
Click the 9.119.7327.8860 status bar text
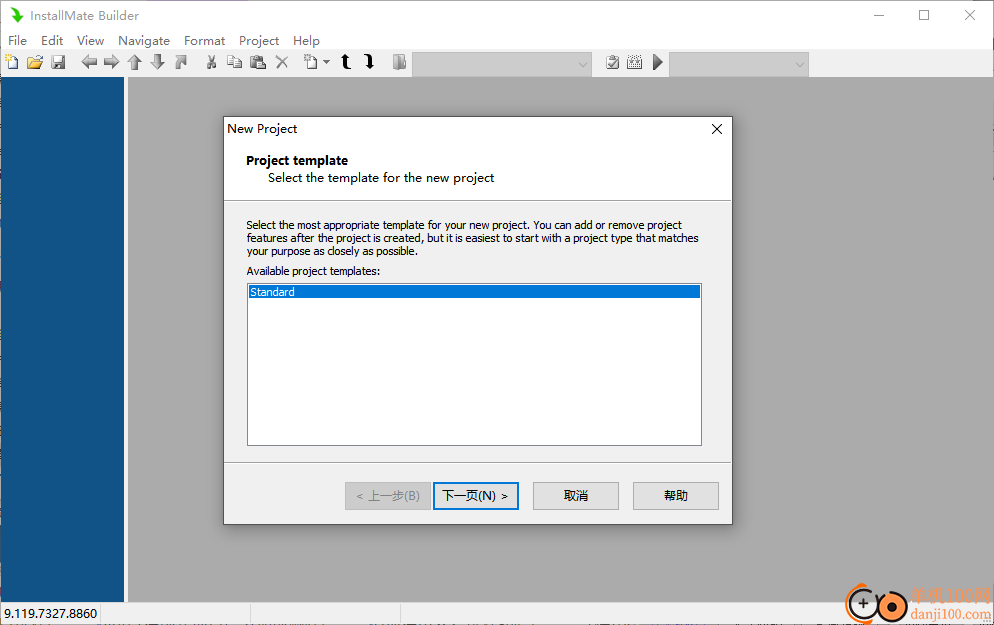pyautogui.click(x=51, y=614)
